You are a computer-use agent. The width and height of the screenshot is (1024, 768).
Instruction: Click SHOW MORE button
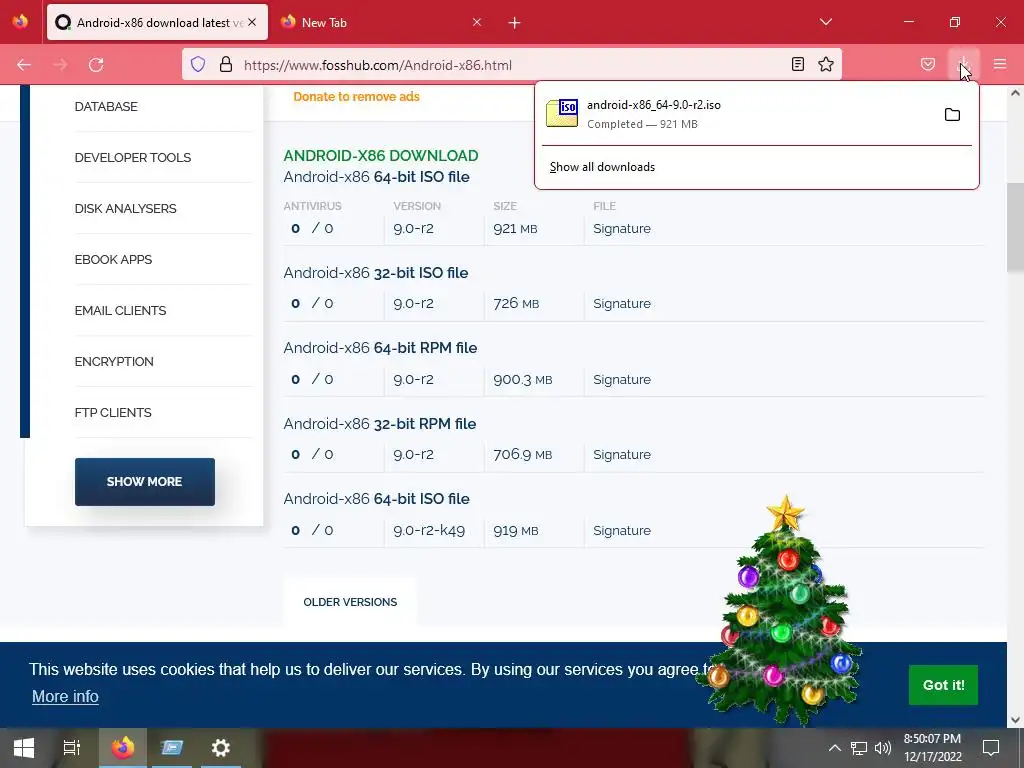click(x=144, y=481)
